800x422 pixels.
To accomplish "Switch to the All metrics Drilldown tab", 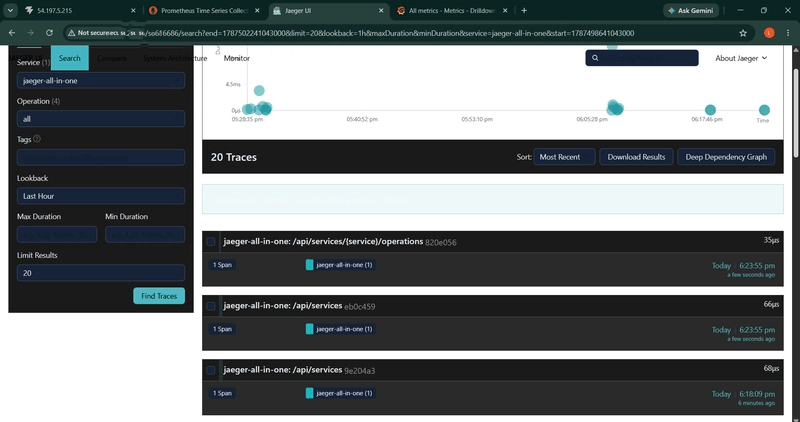I will click(x=453, y=10).
